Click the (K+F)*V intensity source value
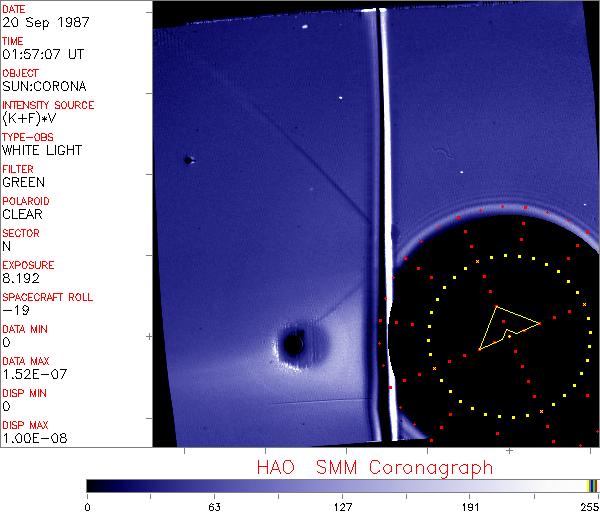The image size is (600, 512). (x=29, y=118)
